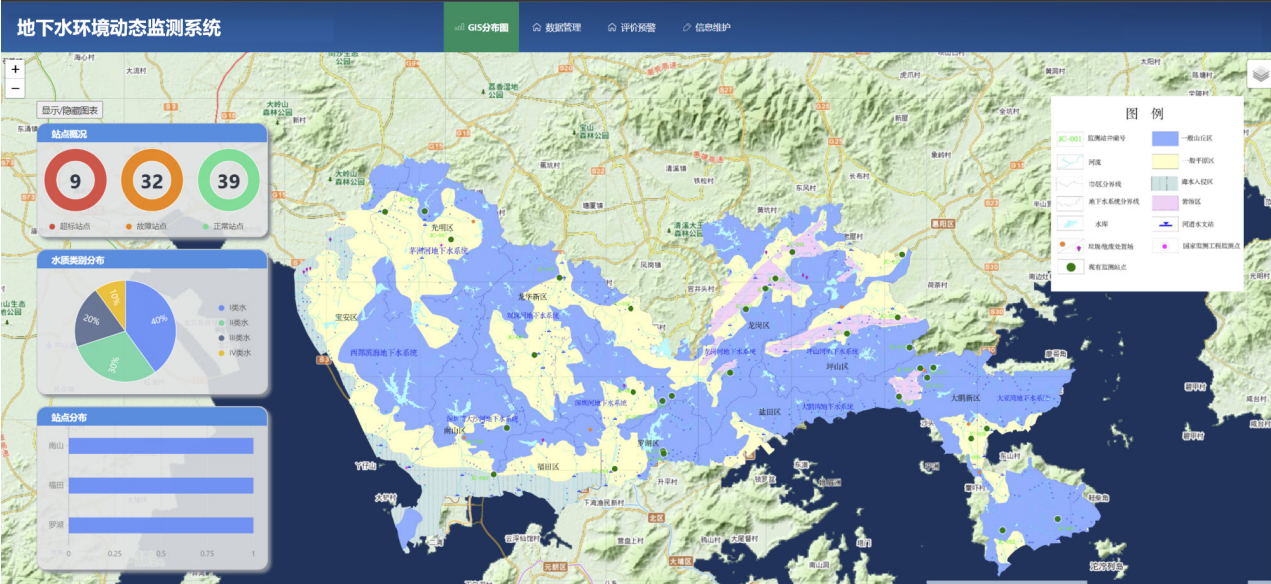Image resolution: width=1271 pixels, height=584 pixels.
Task: Click the orange 故障站点 ring showing 32
Action: pos(152,181)
